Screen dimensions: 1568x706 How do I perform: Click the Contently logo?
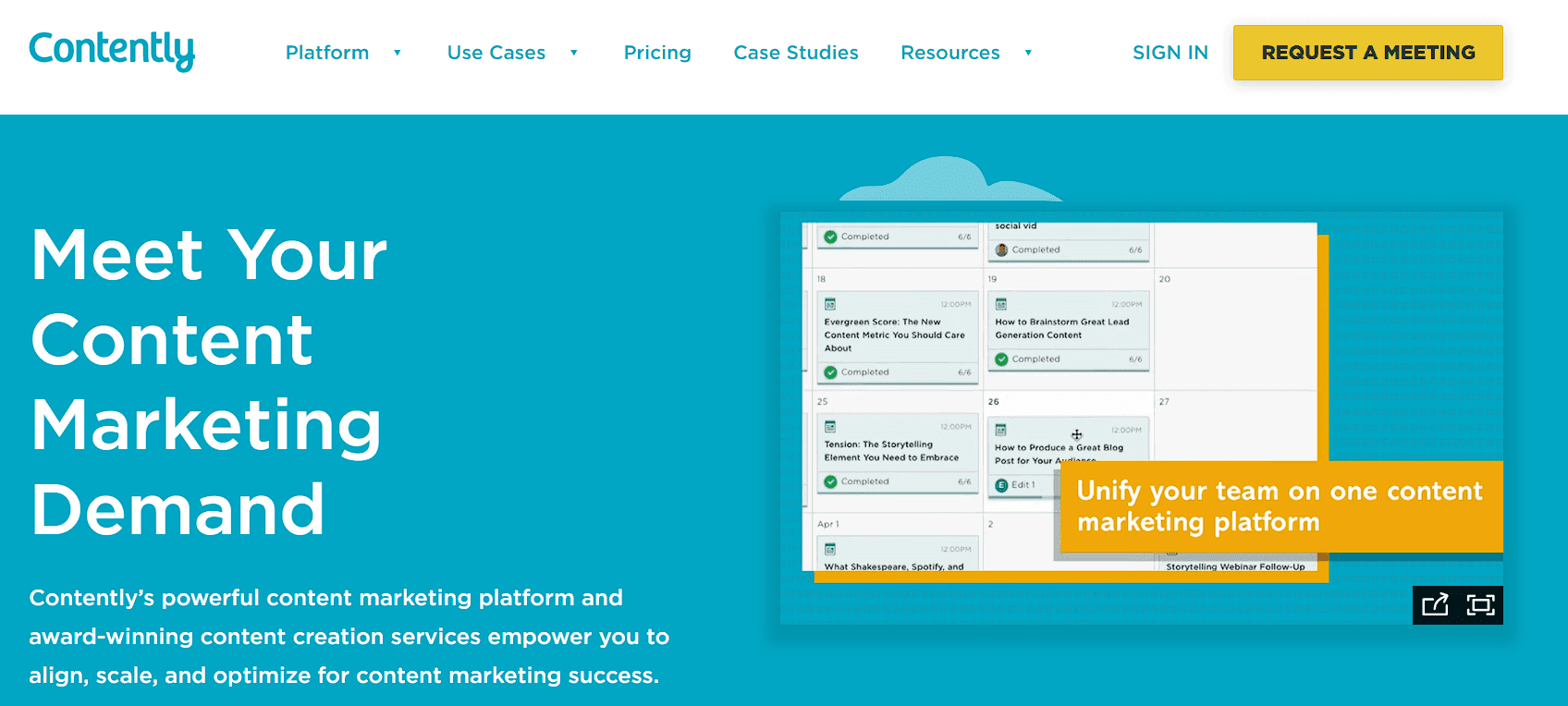(x=112, y=51)
